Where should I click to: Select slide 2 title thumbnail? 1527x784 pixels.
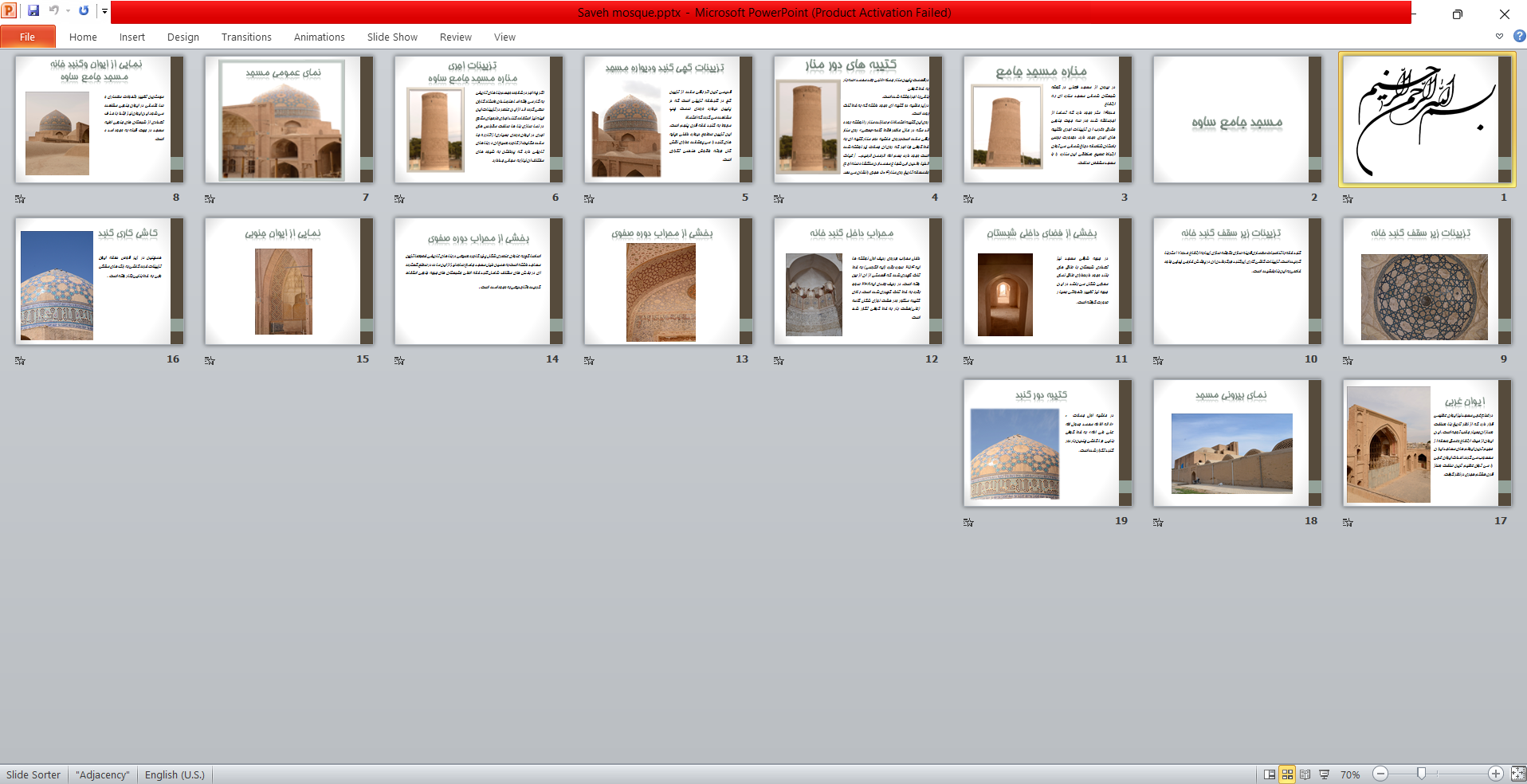coord(1237,120)
